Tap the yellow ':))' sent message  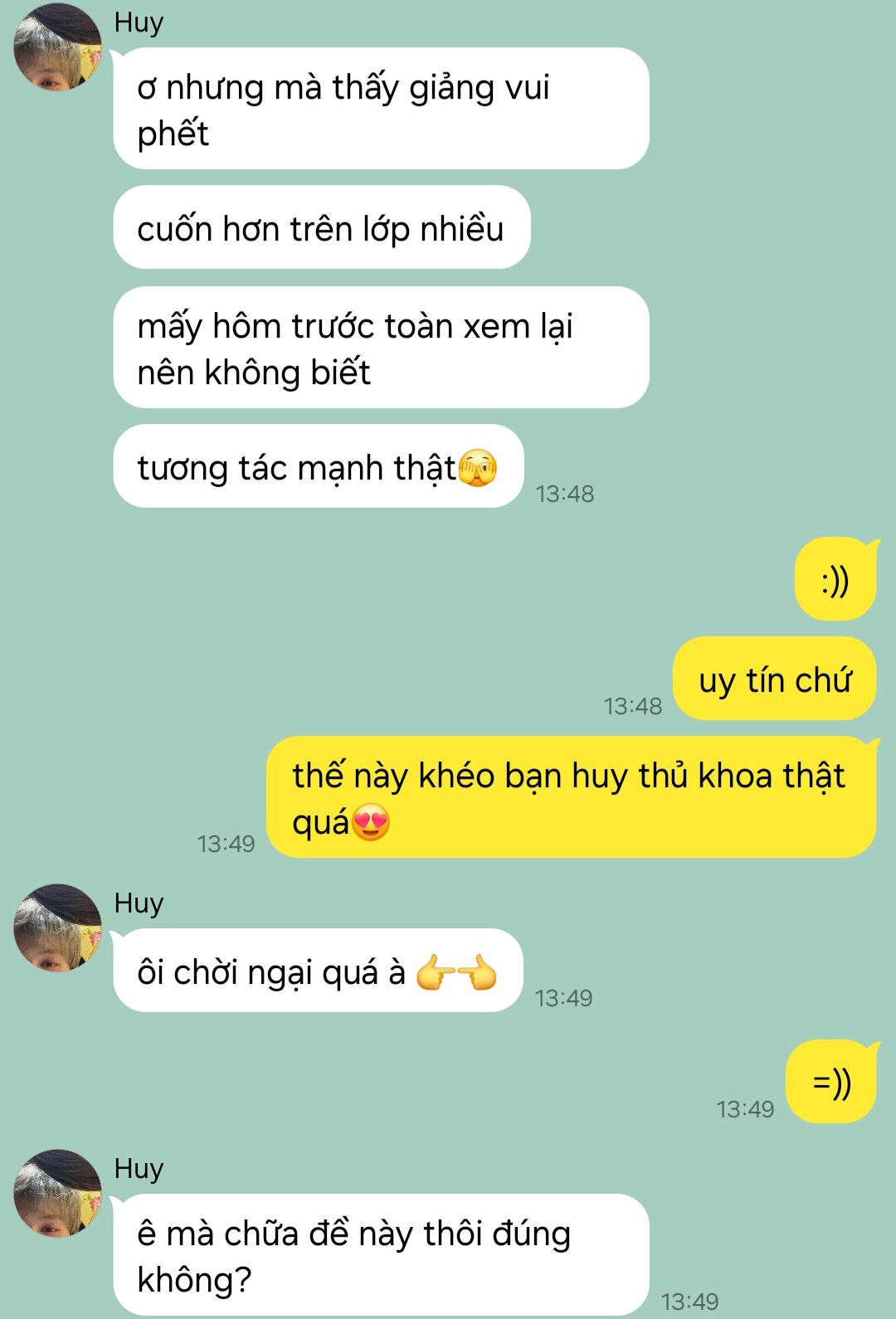click(835, 580)
